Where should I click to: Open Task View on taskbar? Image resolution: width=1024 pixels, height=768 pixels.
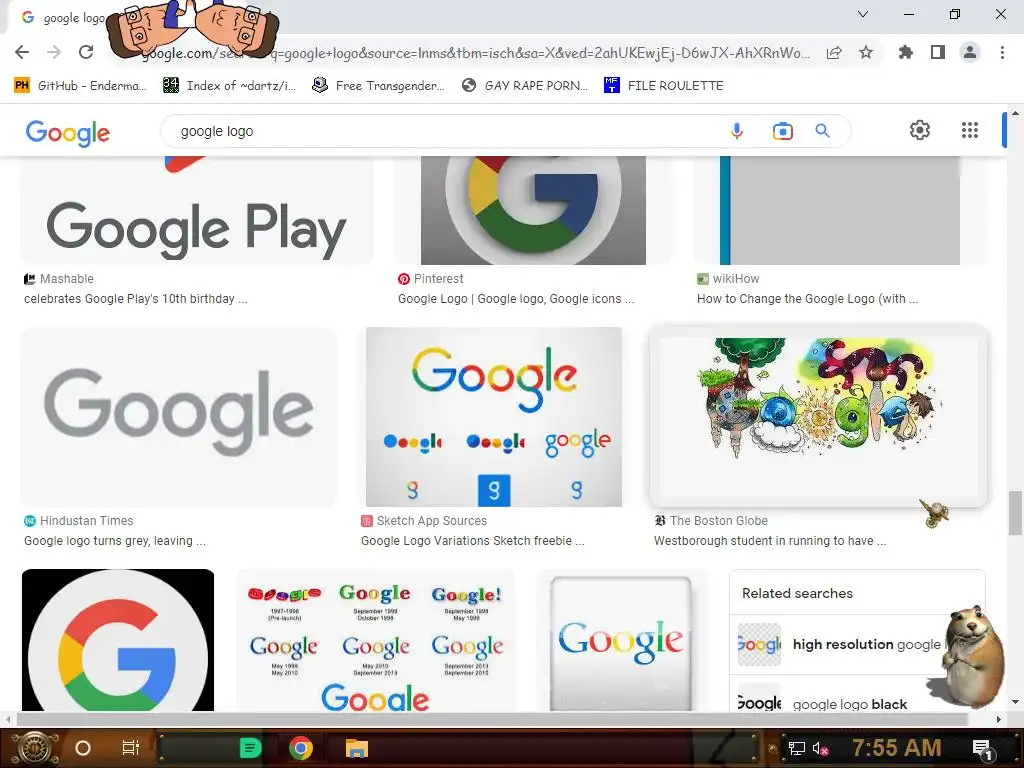pyautogui.click(x=131, y=748)
